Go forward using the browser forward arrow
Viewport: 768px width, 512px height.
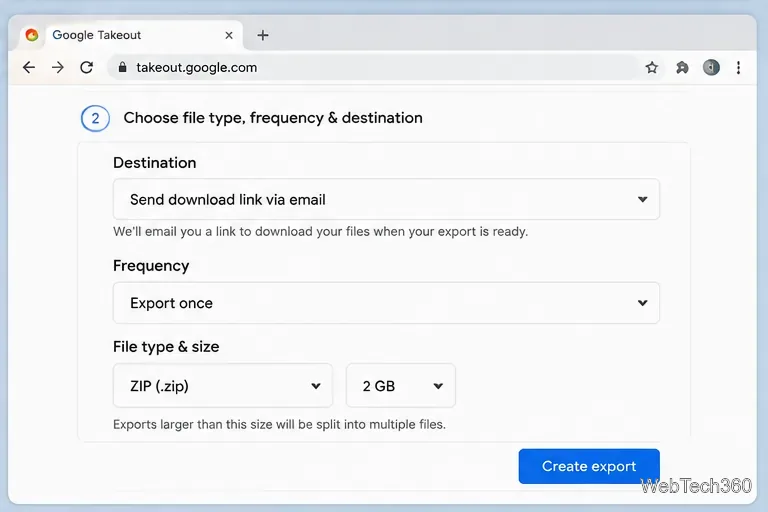click(x=58, y=67)
